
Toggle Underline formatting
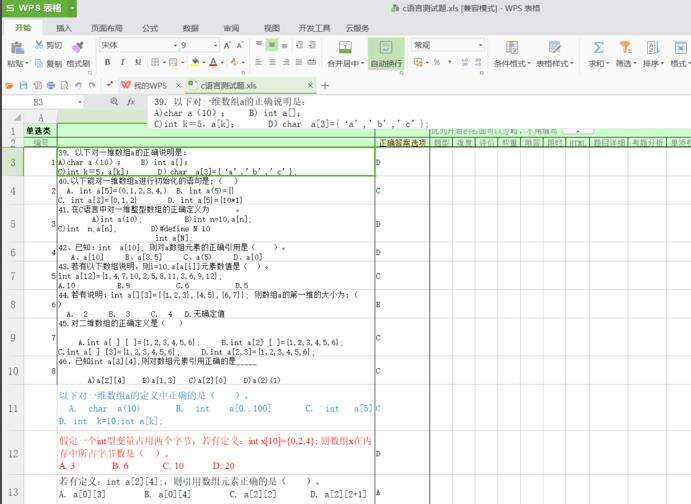[138, 63]
